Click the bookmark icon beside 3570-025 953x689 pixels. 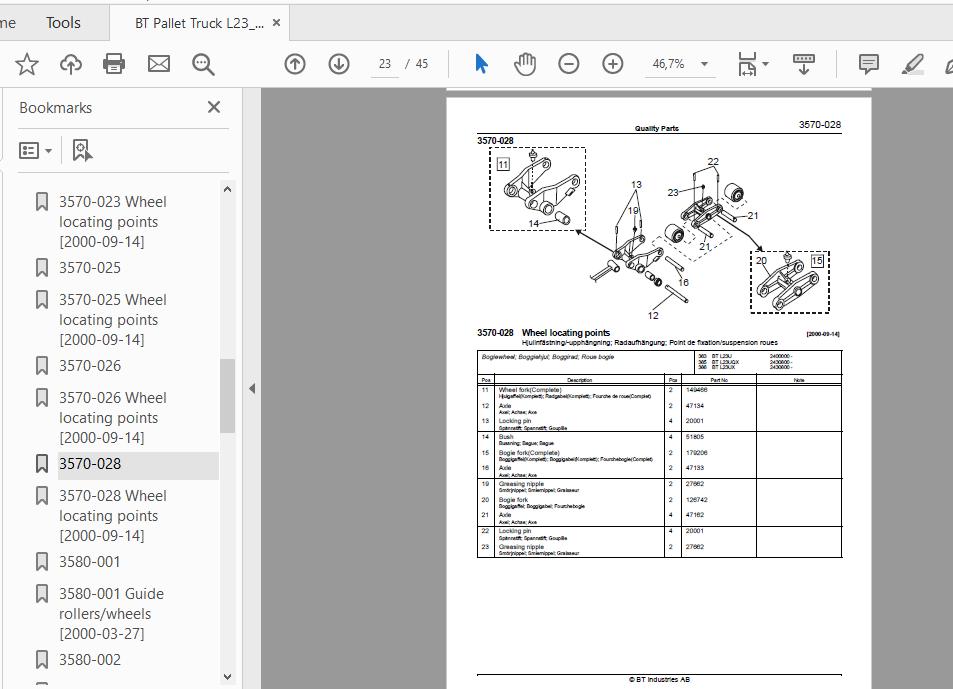click(42, 268)
